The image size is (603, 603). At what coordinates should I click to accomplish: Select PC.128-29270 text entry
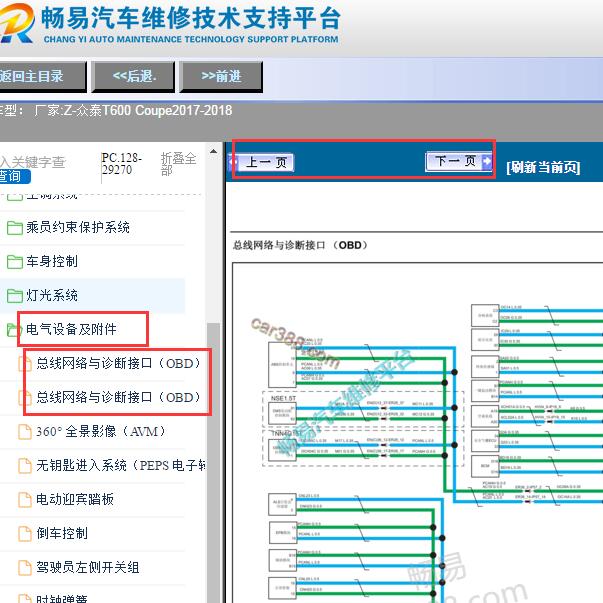[x=122, y=163]
